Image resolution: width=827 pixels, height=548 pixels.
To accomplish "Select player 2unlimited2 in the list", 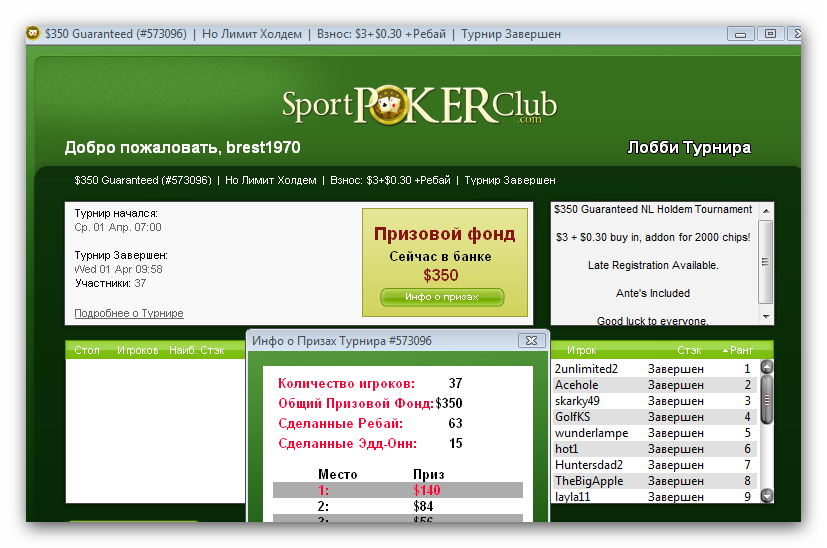I will 653,369.
